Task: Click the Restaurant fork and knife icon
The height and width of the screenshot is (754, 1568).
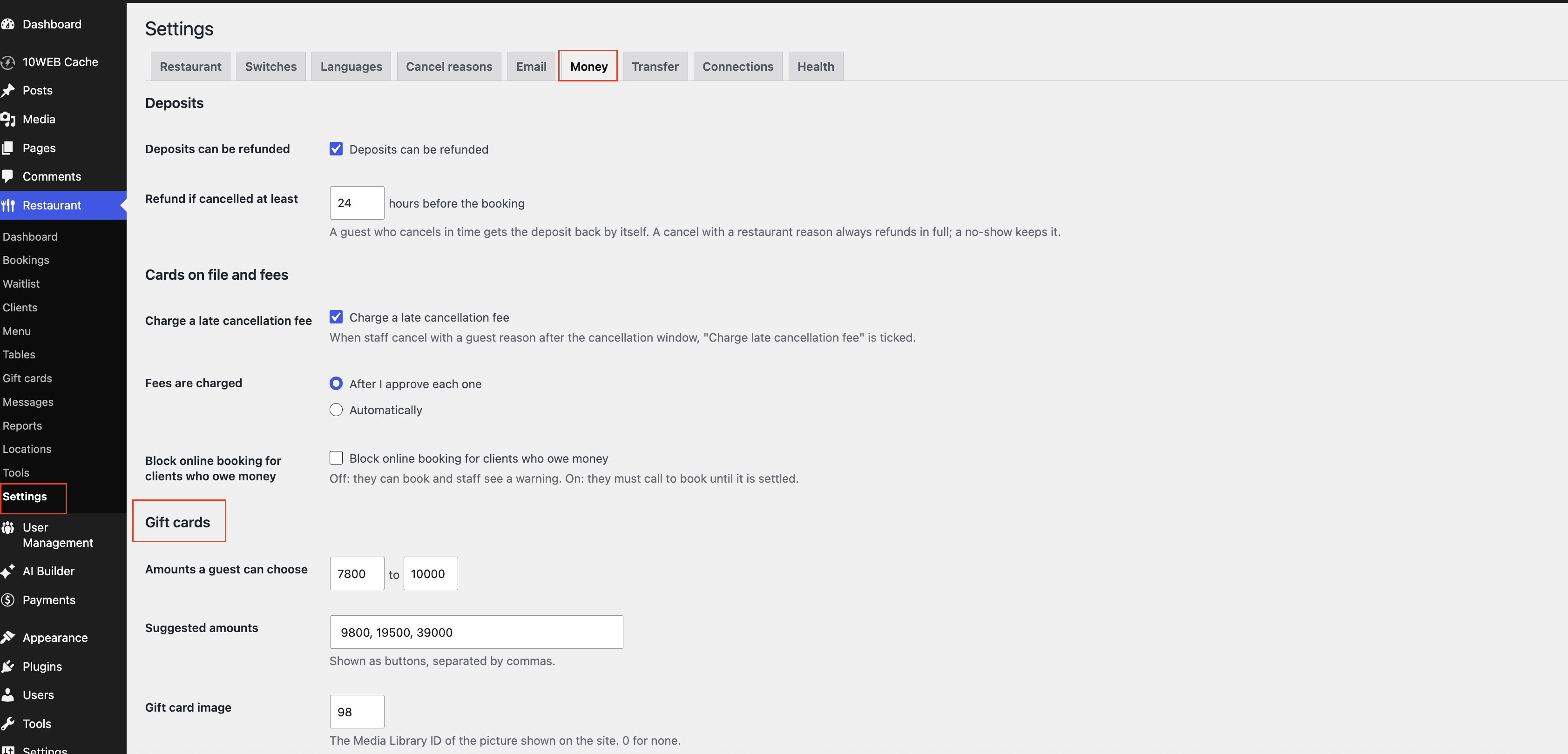Action: [8, 206]
